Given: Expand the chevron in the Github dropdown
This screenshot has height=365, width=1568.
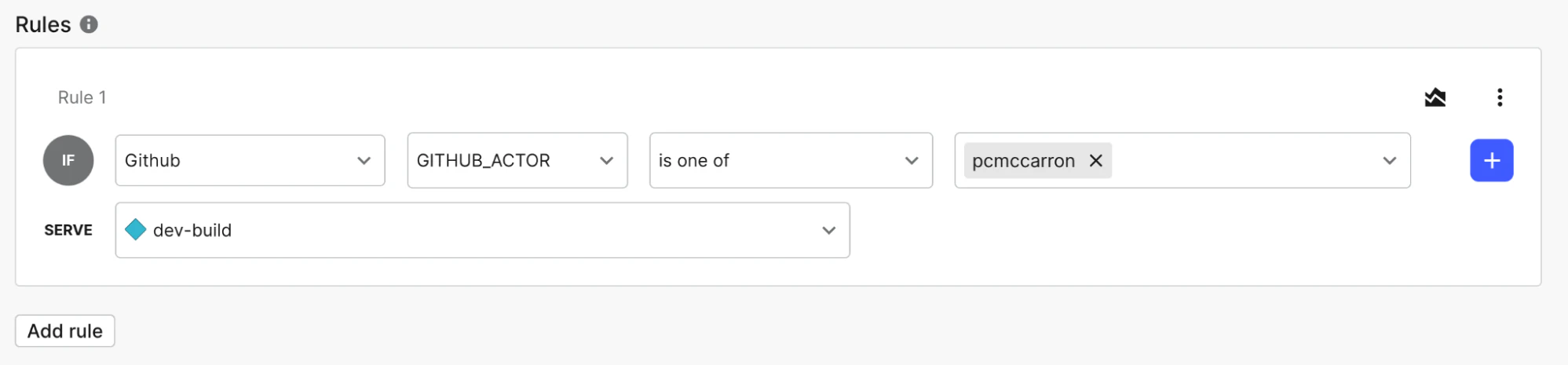Looking at the screenshot, I should point(364,160).
